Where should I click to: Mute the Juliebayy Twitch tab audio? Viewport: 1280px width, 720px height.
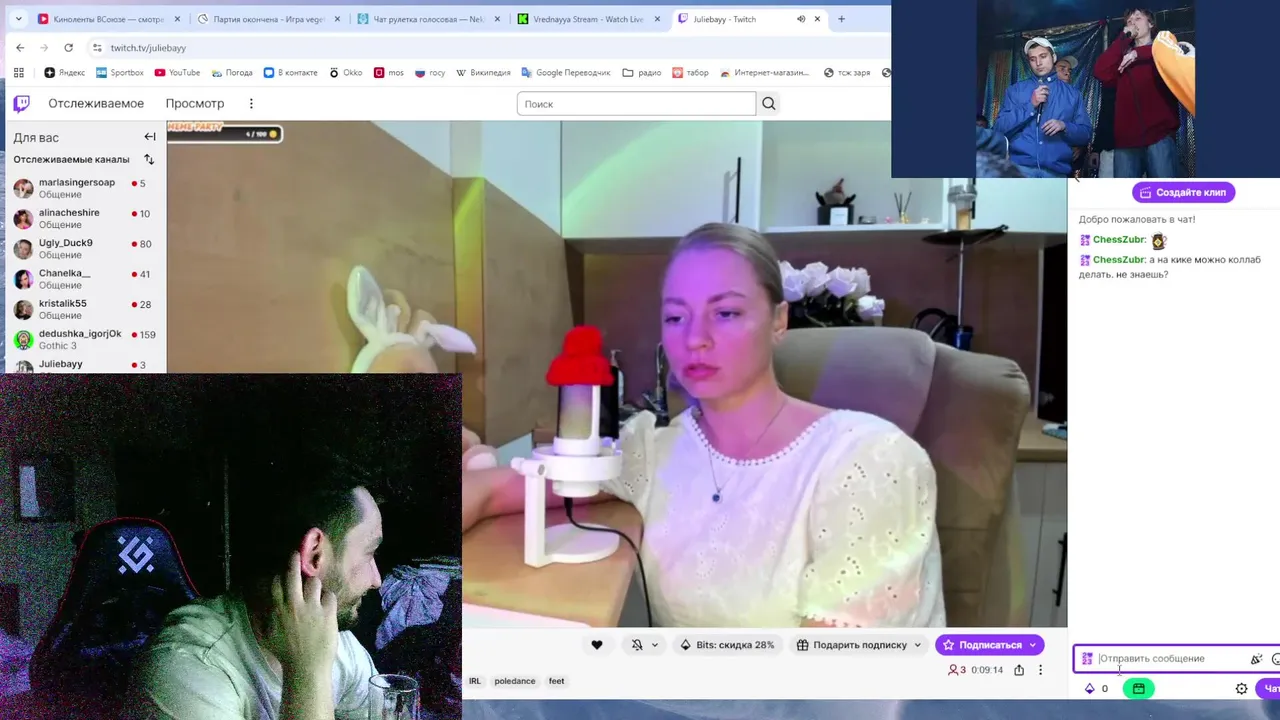[x=801, y=19]
